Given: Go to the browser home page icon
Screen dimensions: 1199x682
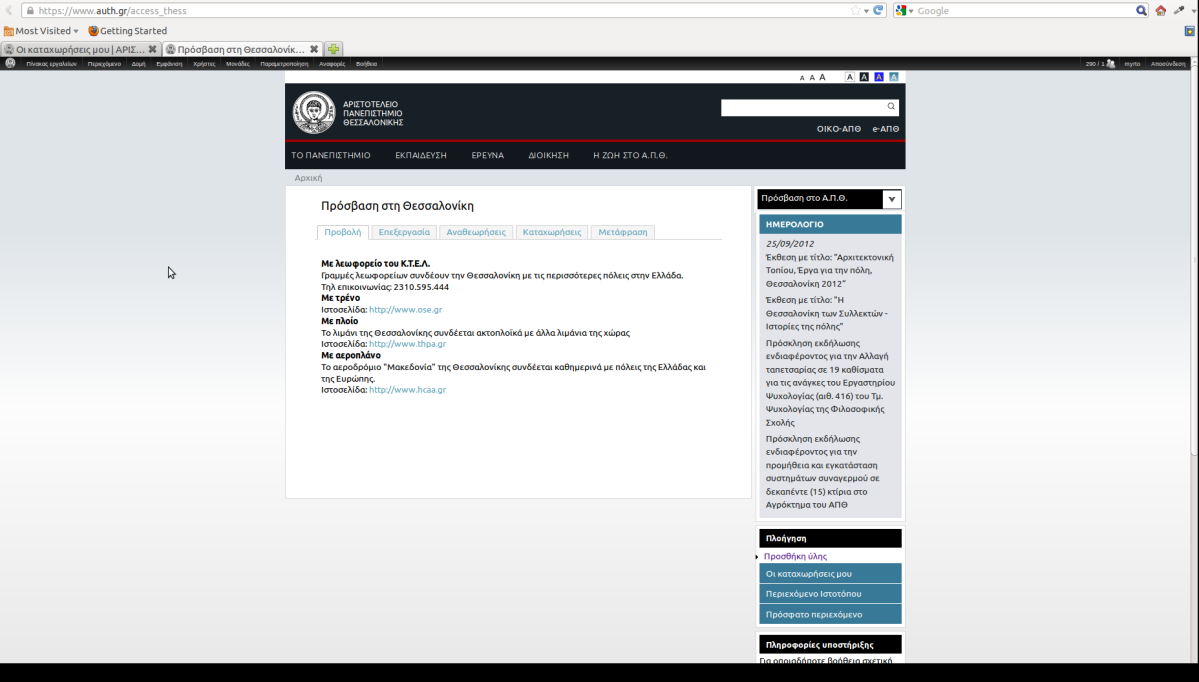Looking at the screenshot, I should coord(1161,11).
